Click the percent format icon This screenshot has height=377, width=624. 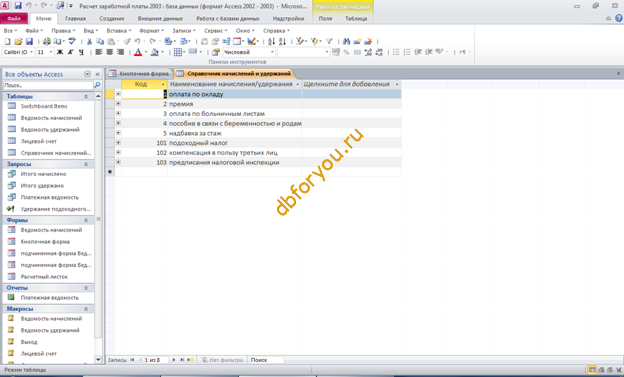[346, 52]
